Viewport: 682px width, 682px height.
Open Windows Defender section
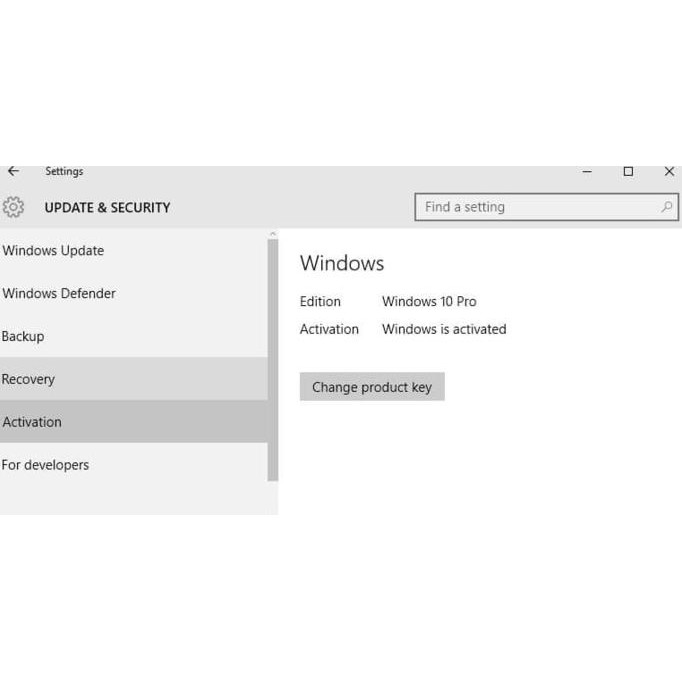(134, 293)
